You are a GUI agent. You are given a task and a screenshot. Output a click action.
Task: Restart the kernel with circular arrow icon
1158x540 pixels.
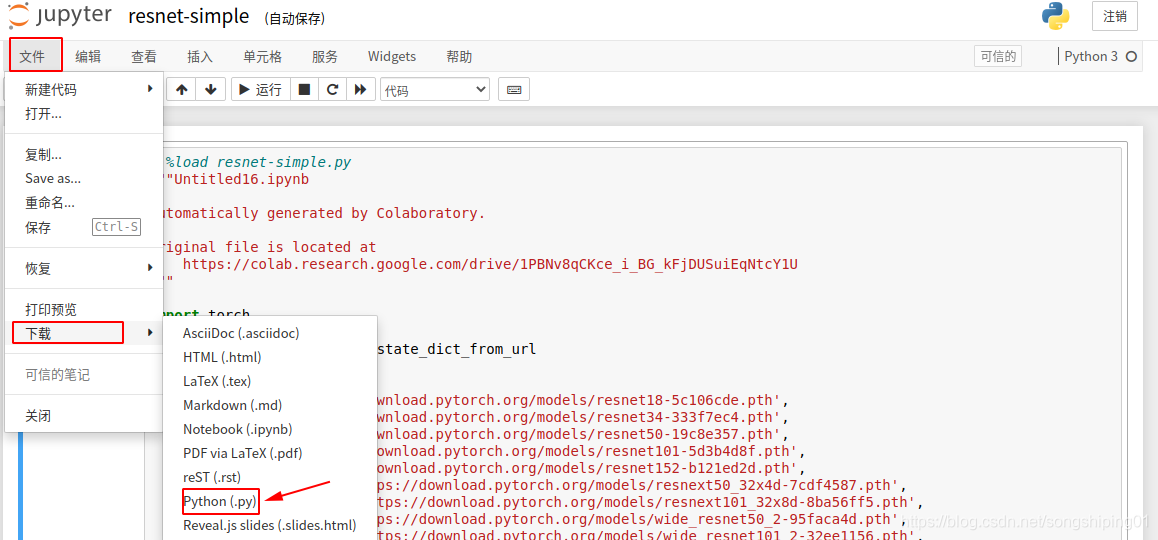(x=332, y=89)
